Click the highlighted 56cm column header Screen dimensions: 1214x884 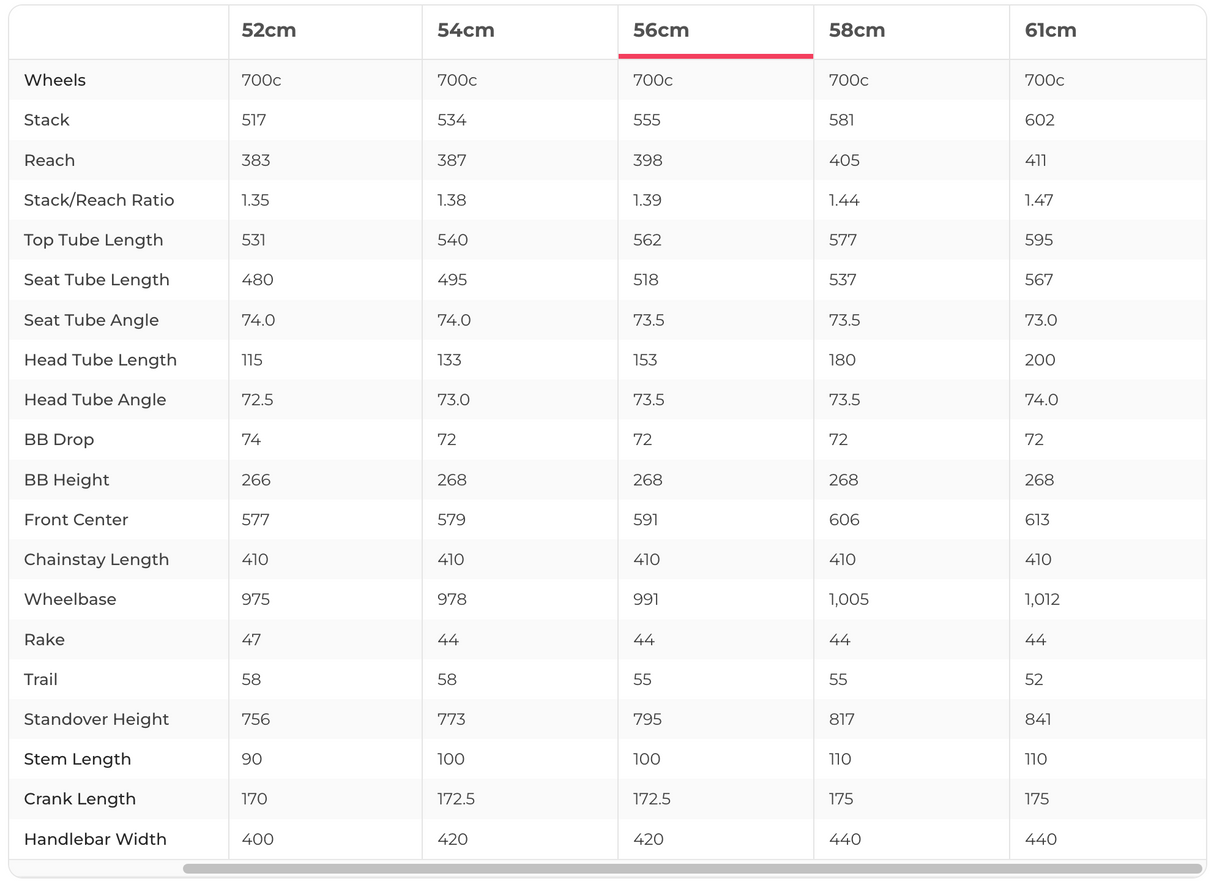[x=661, y=31]
